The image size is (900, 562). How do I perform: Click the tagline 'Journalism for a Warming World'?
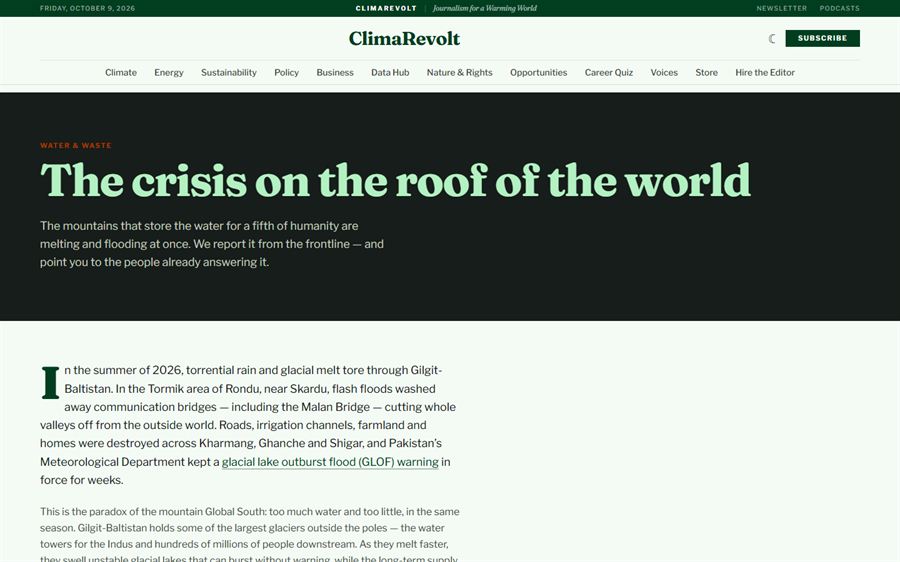(484, 8)
